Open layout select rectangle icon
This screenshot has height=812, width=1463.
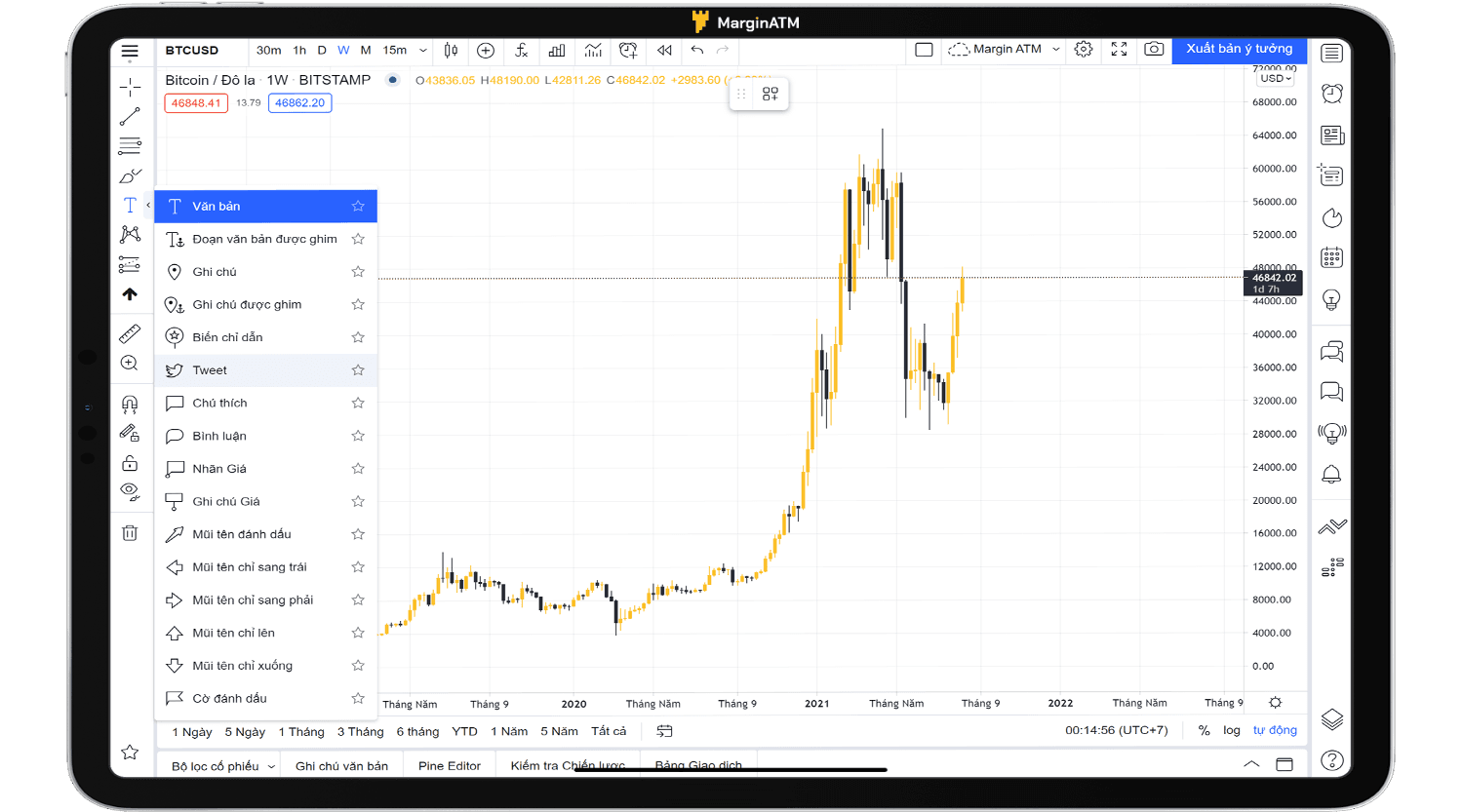pos(924,49)
